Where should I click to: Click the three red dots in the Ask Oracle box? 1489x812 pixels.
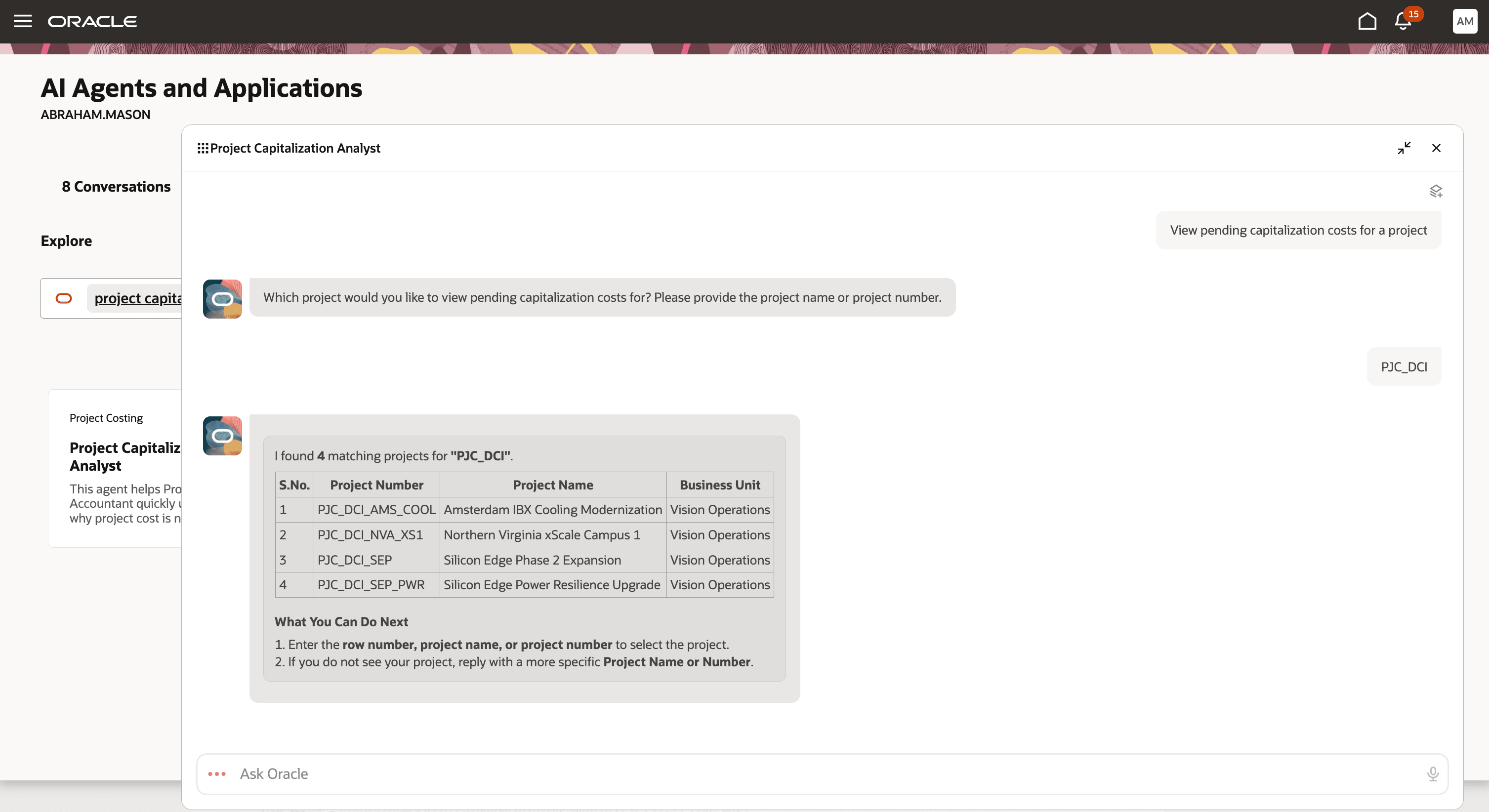coord(217,774)
